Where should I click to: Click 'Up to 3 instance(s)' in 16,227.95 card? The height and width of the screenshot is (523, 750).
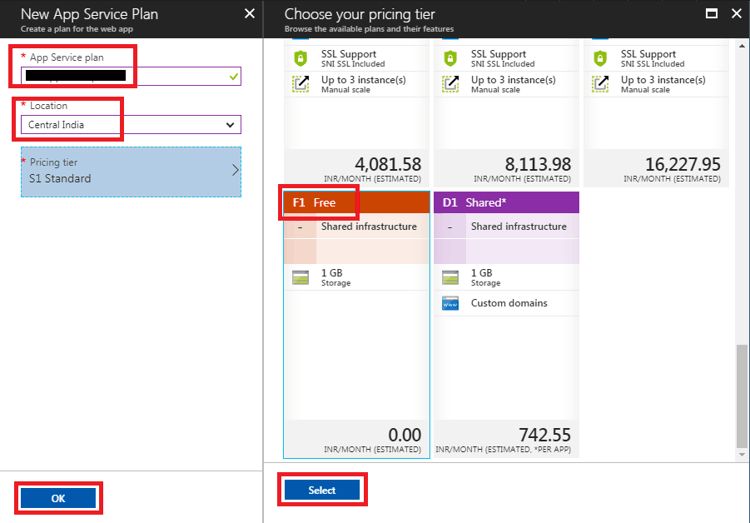tap(663, 79)
